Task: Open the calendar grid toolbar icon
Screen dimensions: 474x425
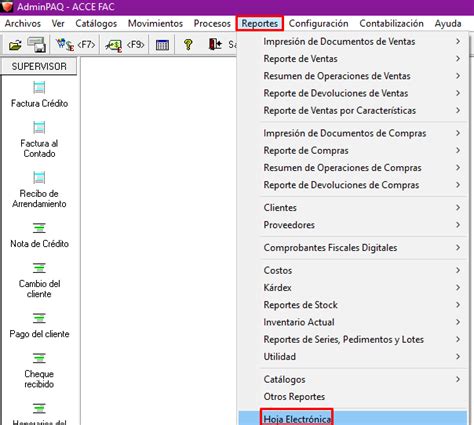Action: [162, 45]
